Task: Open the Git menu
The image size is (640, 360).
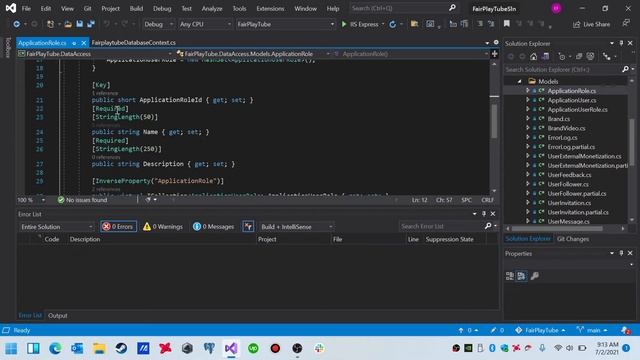Action: [x=87, y=9]
